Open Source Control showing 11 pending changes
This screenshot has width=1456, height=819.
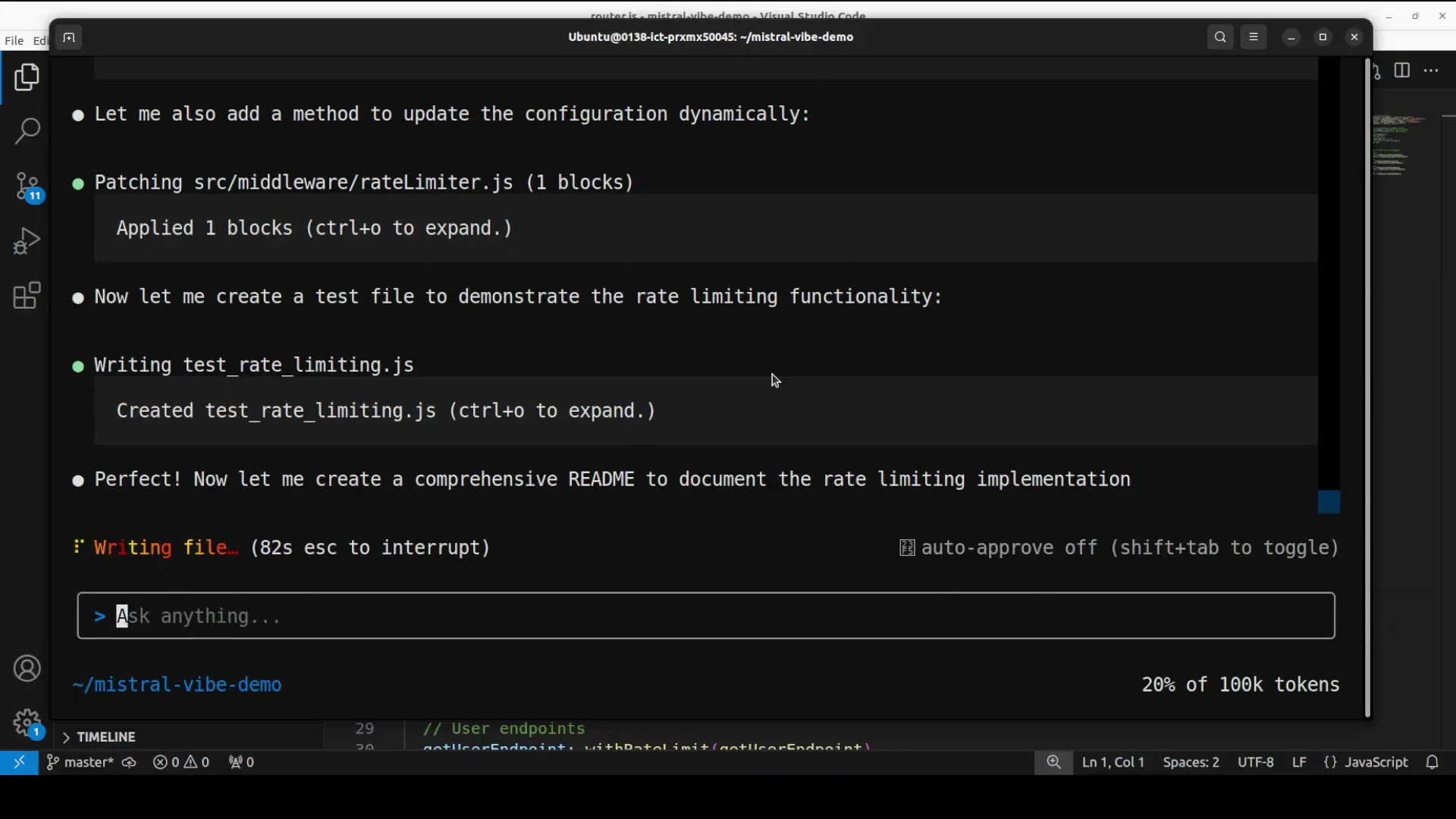27,186
